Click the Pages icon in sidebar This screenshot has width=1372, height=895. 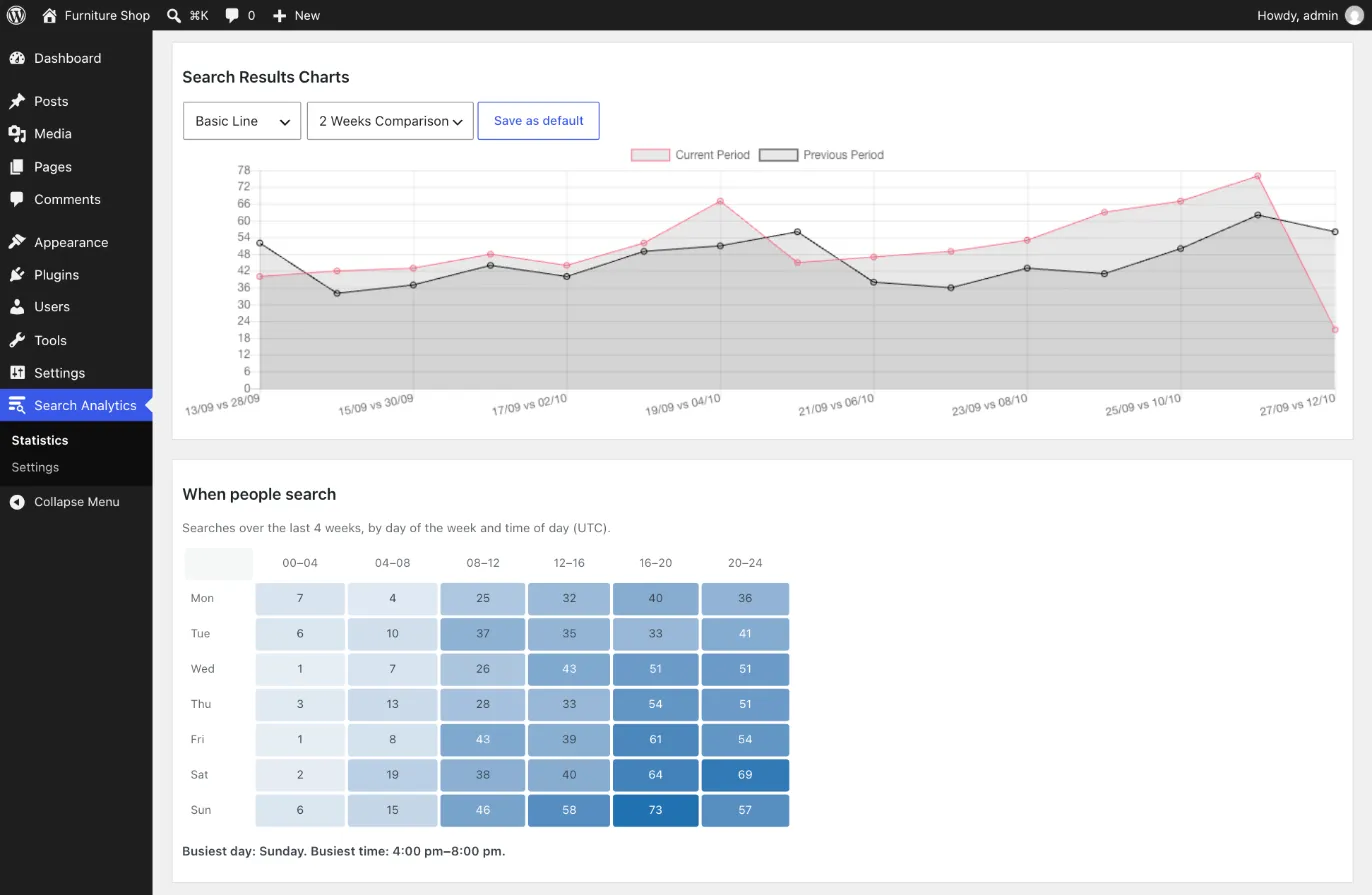17,167
